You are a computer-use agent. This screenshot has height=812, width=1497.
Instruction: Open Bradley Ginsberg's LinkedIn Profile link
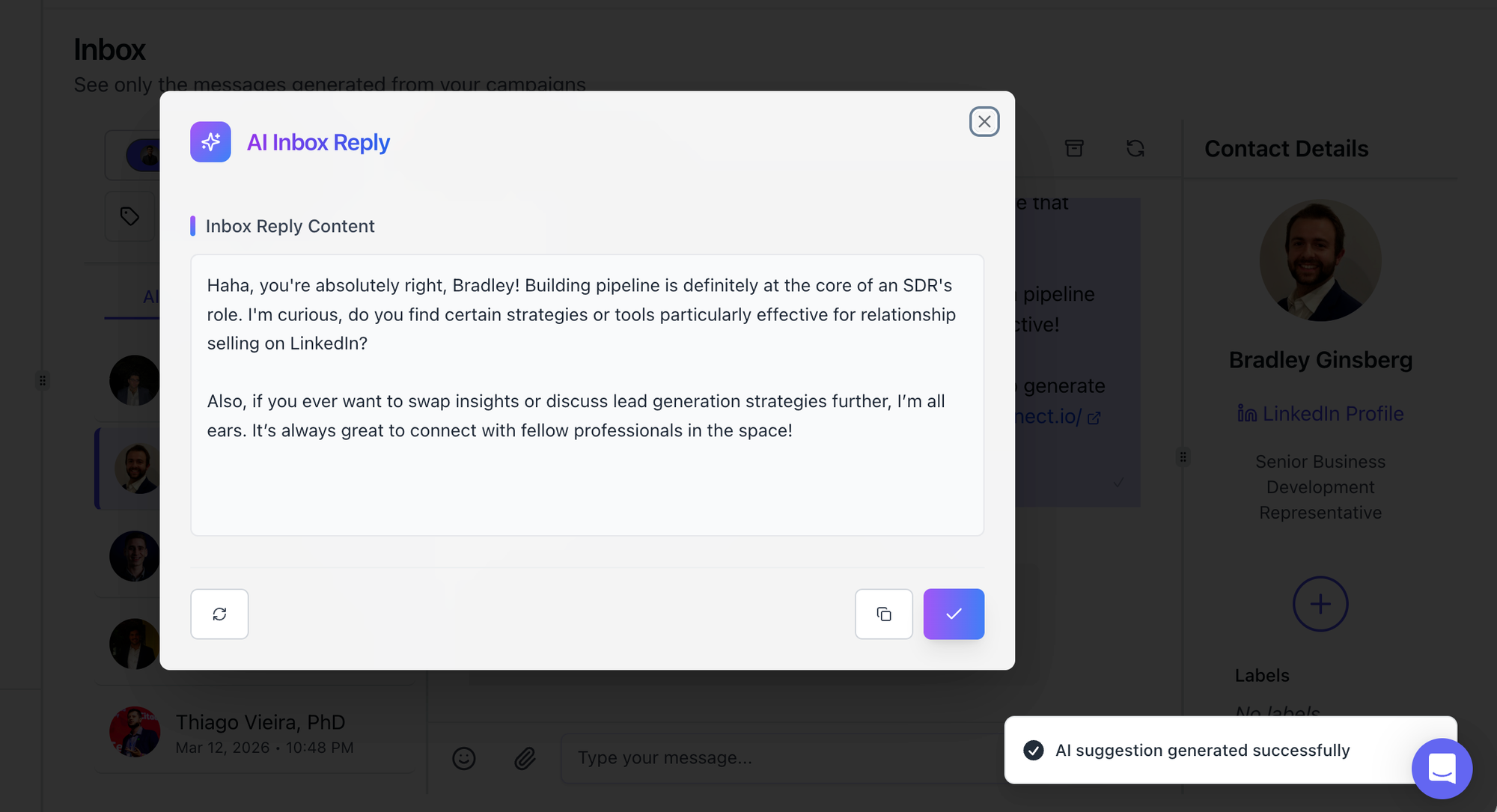coord(1321,413)
